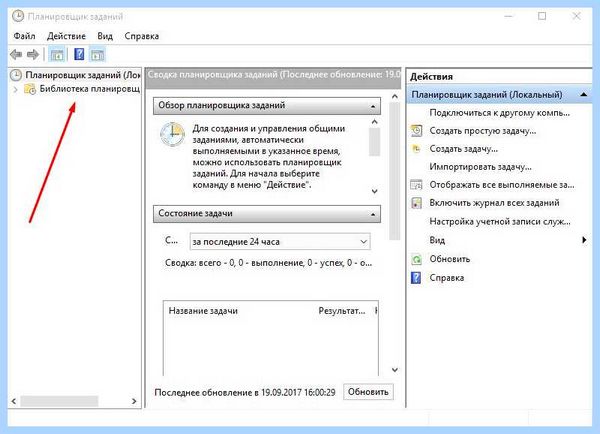
Task: Click Подключиться к другому компьютеру action
Action: pos(499,113)
